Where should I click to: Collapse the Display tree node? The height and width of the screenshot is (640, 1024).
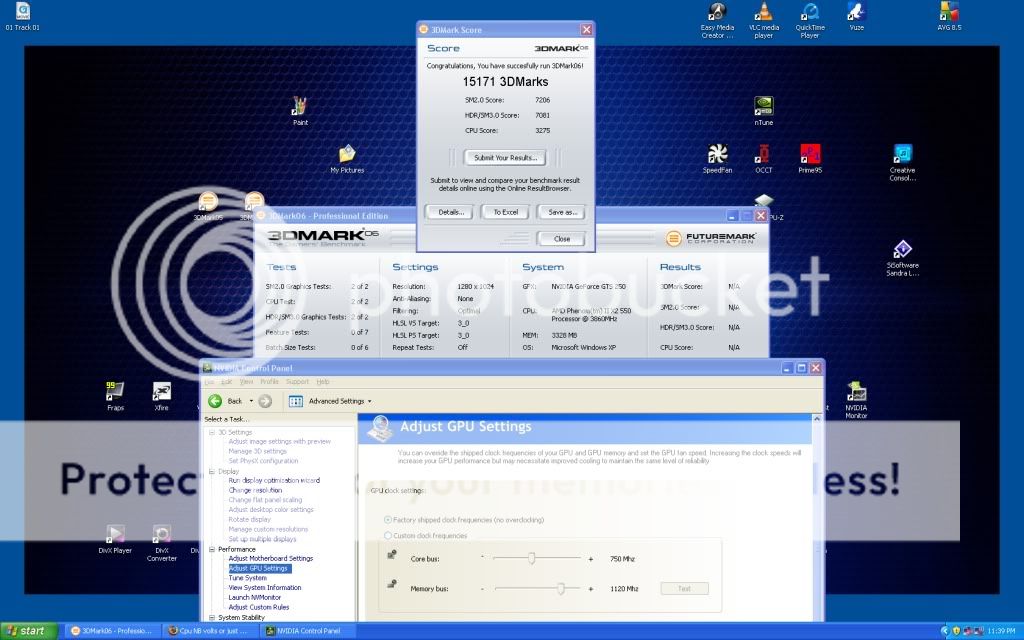click(212, 471)
